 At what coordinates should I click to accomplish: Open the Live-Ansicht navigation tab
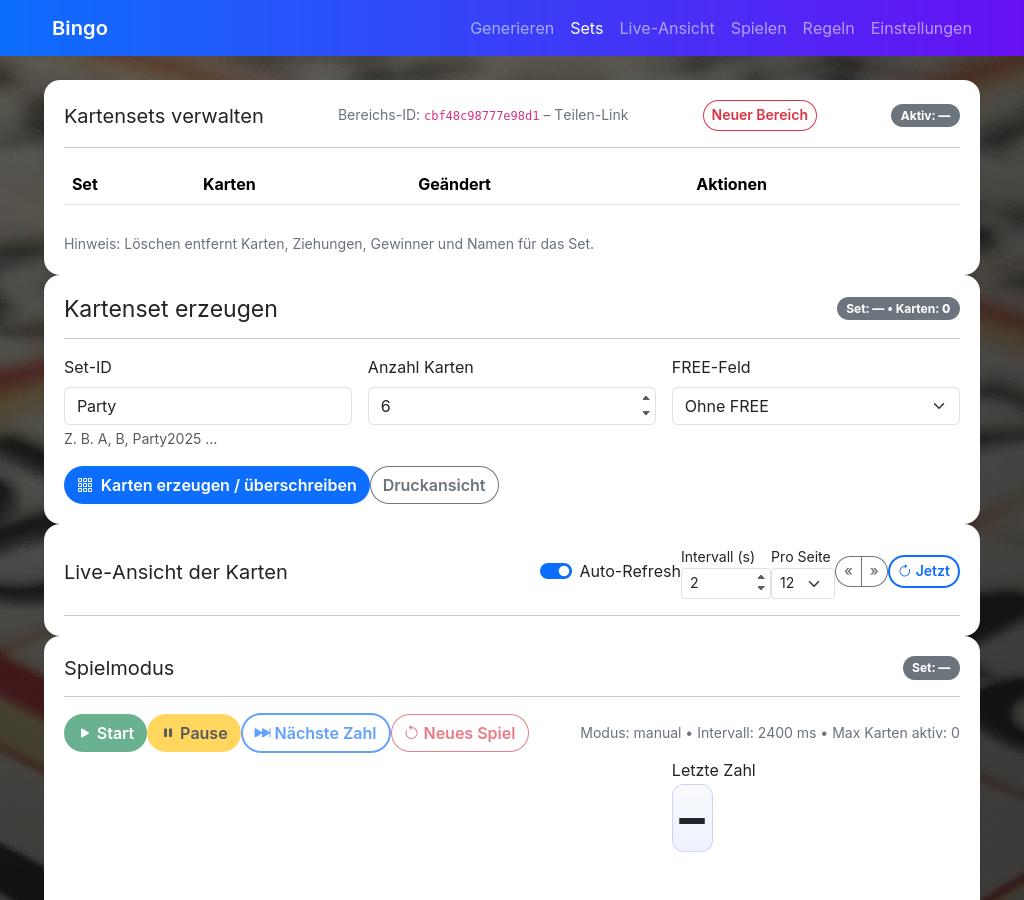(x=667, y=28)
